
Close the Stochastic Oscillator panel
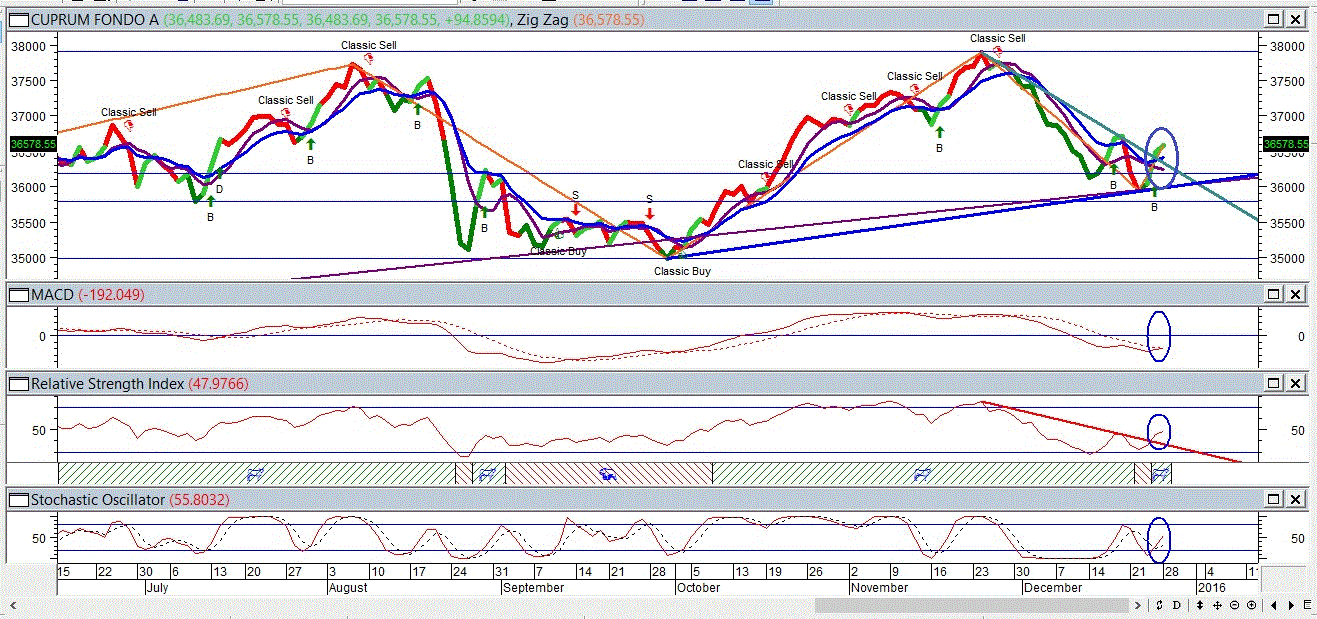coord(1296,499)
